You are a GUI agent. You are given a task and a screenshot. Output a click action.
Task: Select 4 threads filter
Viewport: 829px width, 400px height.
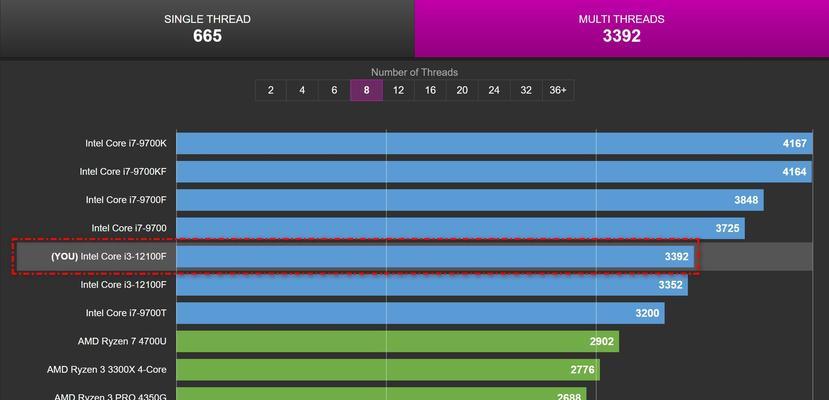(x=302, y=90)
